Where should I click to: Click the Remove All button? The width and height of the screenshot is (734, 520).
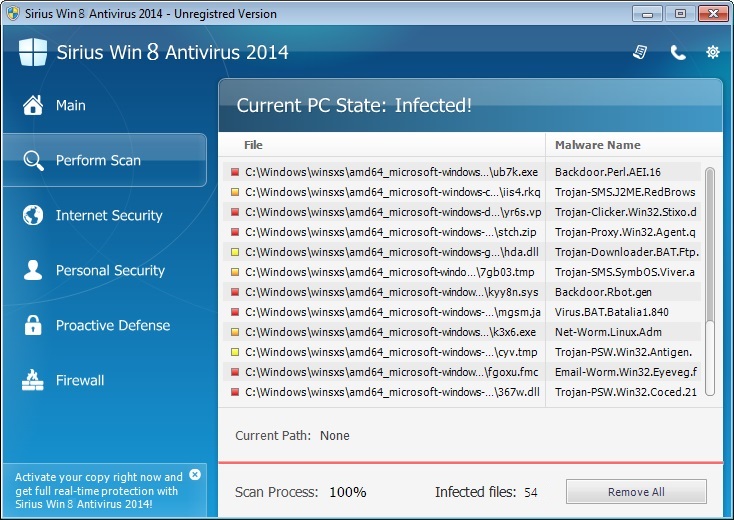coord(636,491)
